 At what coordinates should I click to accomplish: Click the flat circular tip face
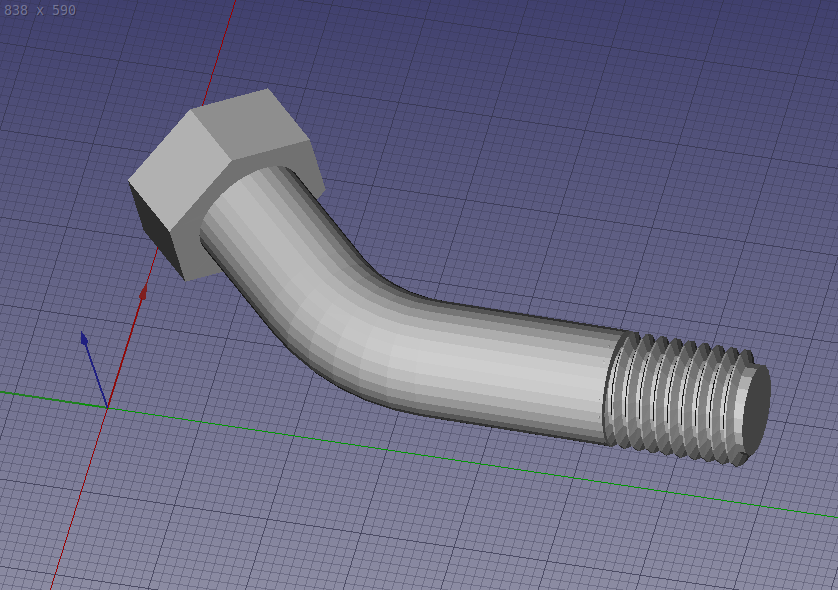click(x=755, y=405)
